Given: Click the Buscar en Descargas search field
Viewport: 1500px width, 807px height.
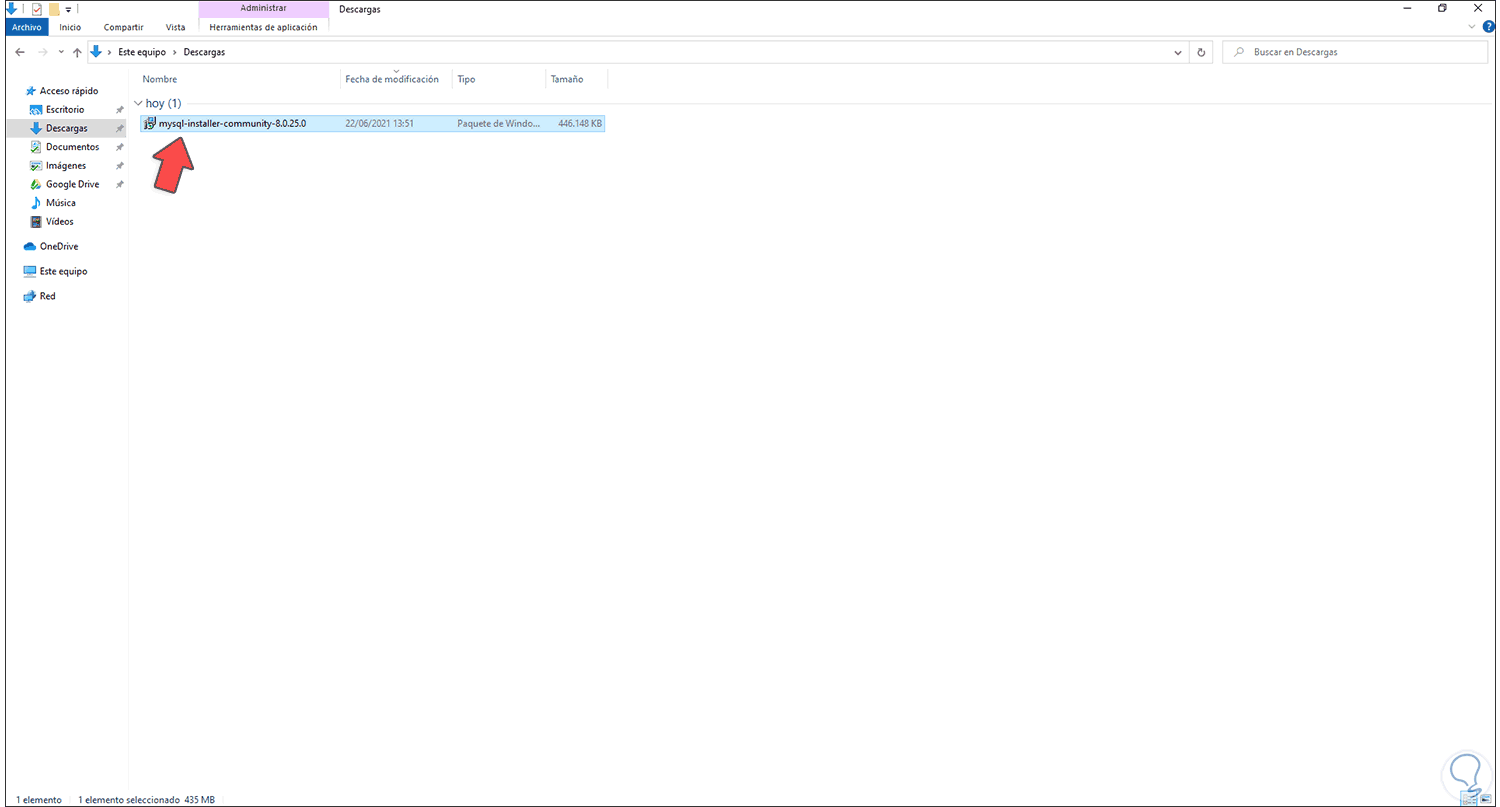Looking at the screenshot, I should 1356,52.
